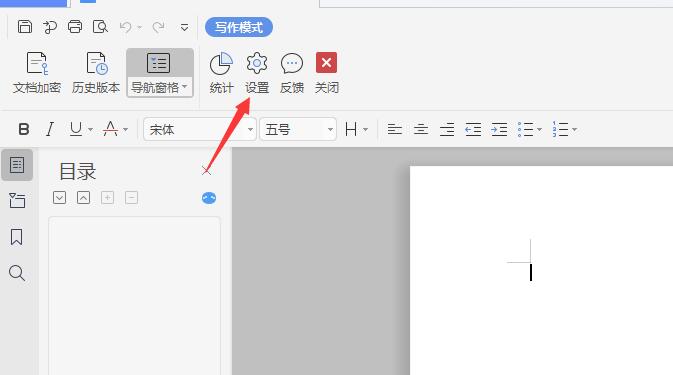Toggle Italic formatting
The height and width of the screenshot is (375, 673).
(50, 129)
